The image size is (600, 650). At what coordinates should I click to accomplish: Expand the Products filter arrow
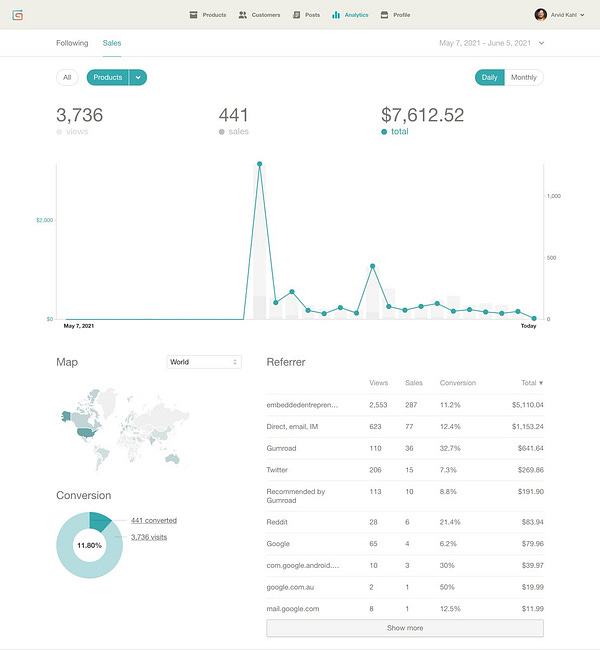138,78
